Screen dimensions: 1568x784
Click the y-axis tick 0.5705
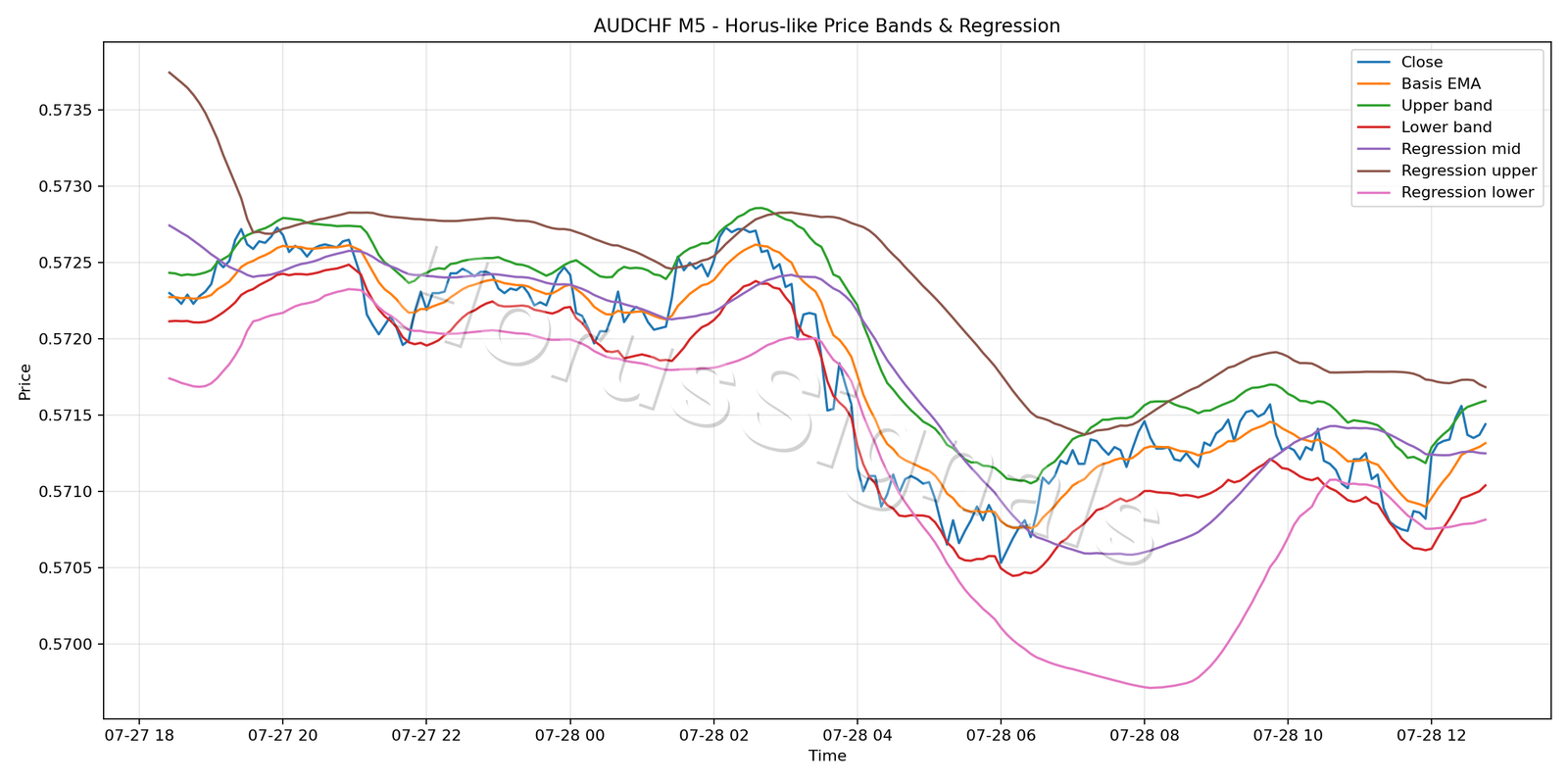click(65, 568)
